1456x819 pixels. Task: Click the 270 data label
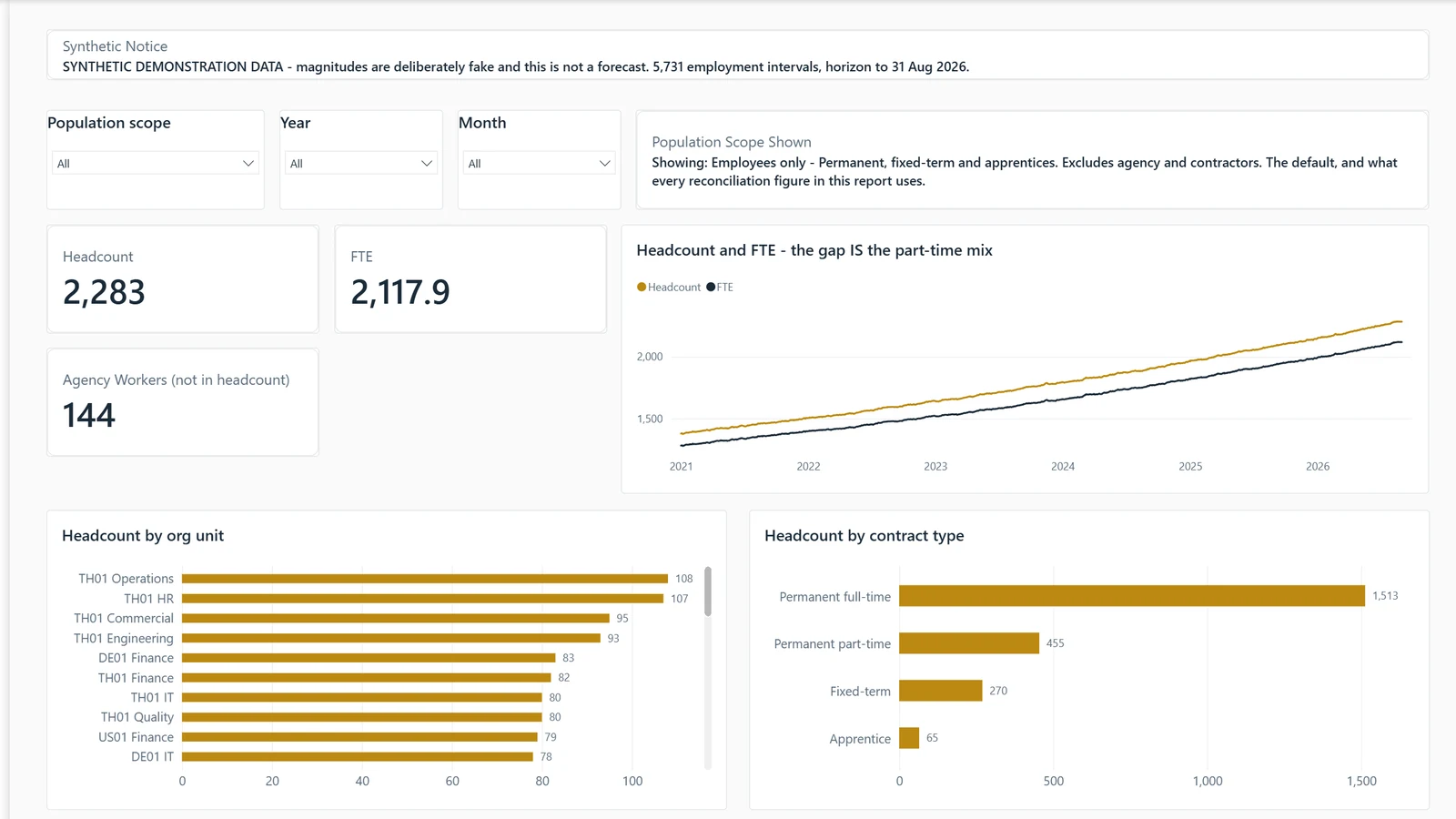(998, 691)
